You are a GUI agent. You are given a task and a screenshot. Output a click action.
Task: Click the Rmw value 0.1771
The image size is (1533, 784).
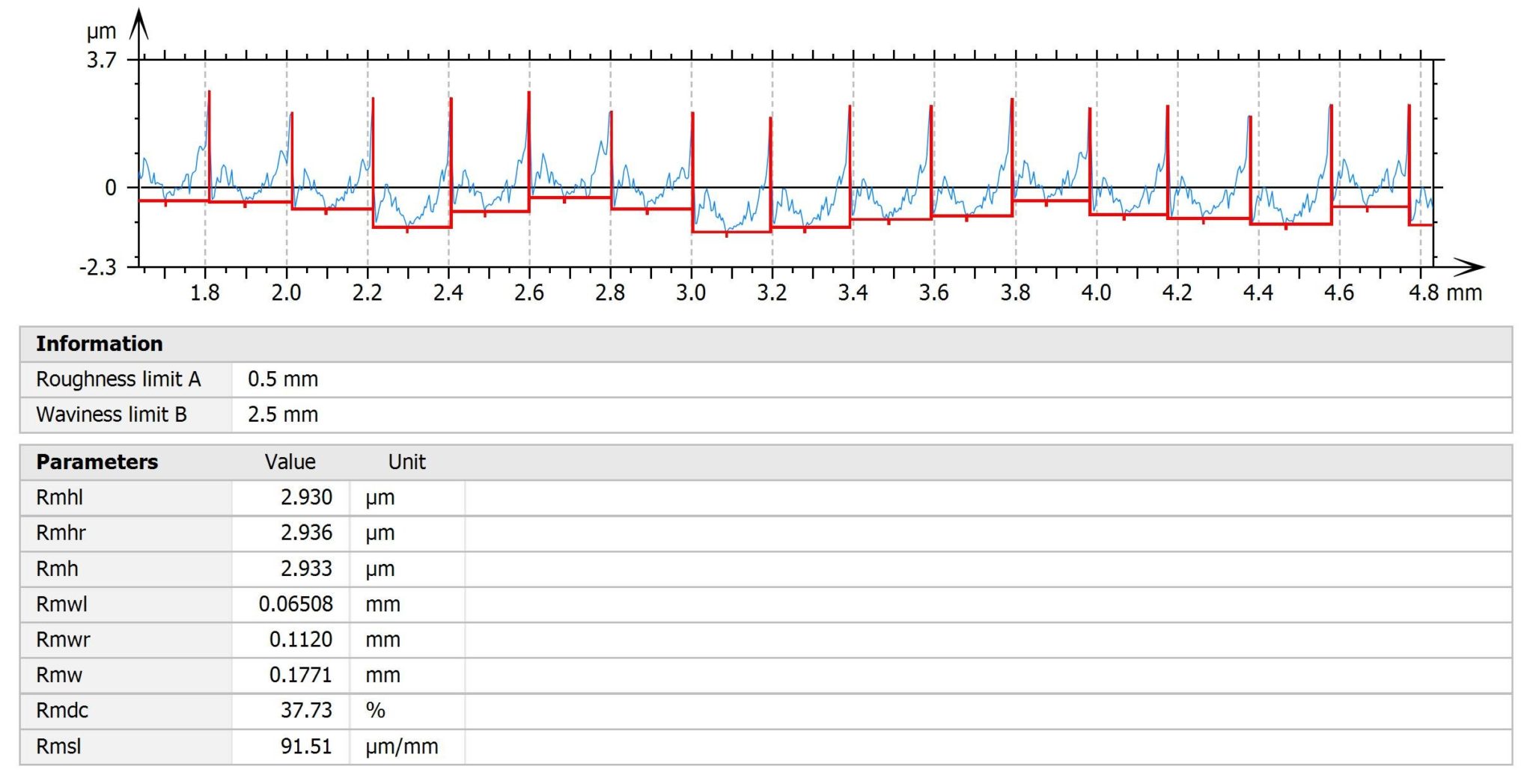pyautogui.click(x=300, y=675)
